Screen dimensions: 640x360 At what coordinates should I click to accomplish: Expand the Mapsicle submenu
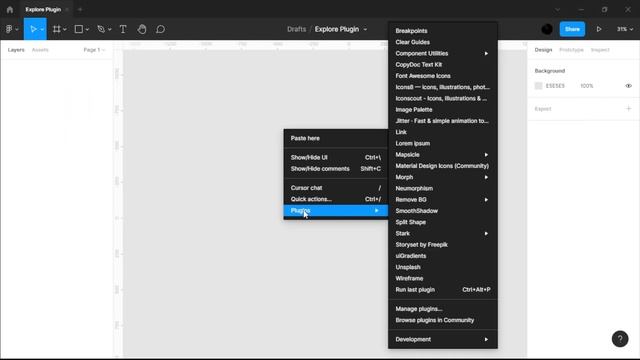click(442, 155)
